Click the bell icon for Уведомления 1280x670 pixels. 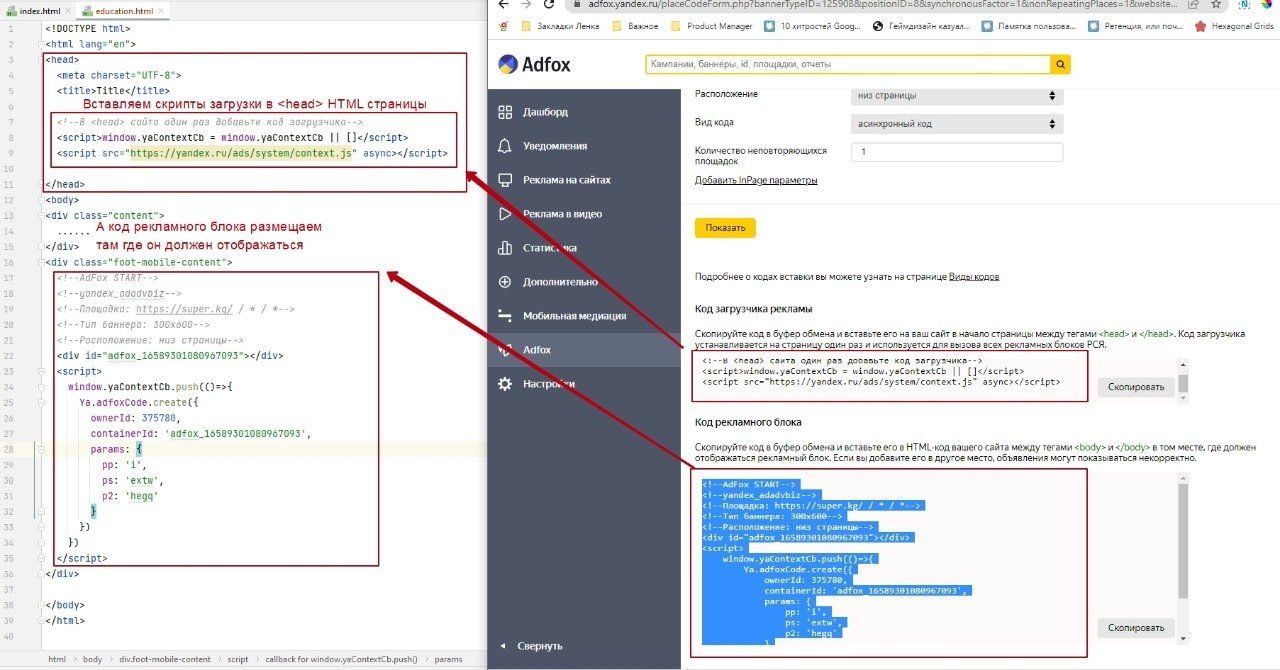pos(505,146)
